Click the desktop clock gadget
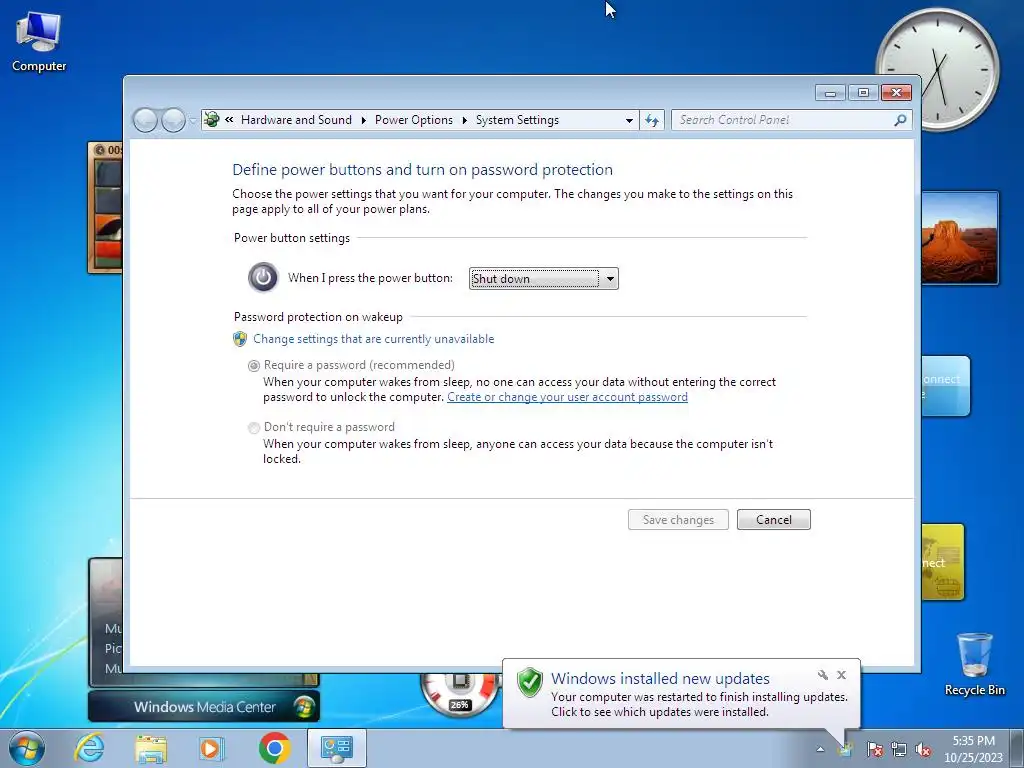This screenshot has height=768, width=1024. tap(937, 69)
